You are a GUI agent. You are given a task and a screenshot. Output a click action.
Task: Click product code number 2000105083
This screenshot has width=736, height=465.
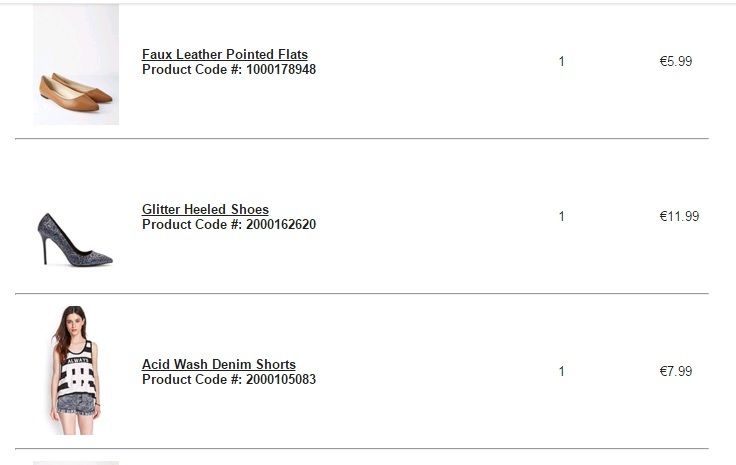pos(281,380)
